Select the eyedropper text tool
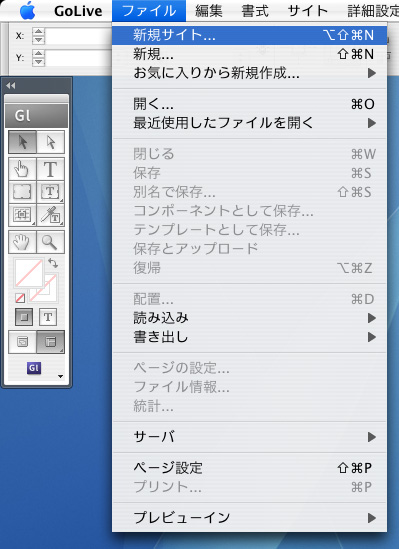 pyautogui.click(x=50, y=215)
